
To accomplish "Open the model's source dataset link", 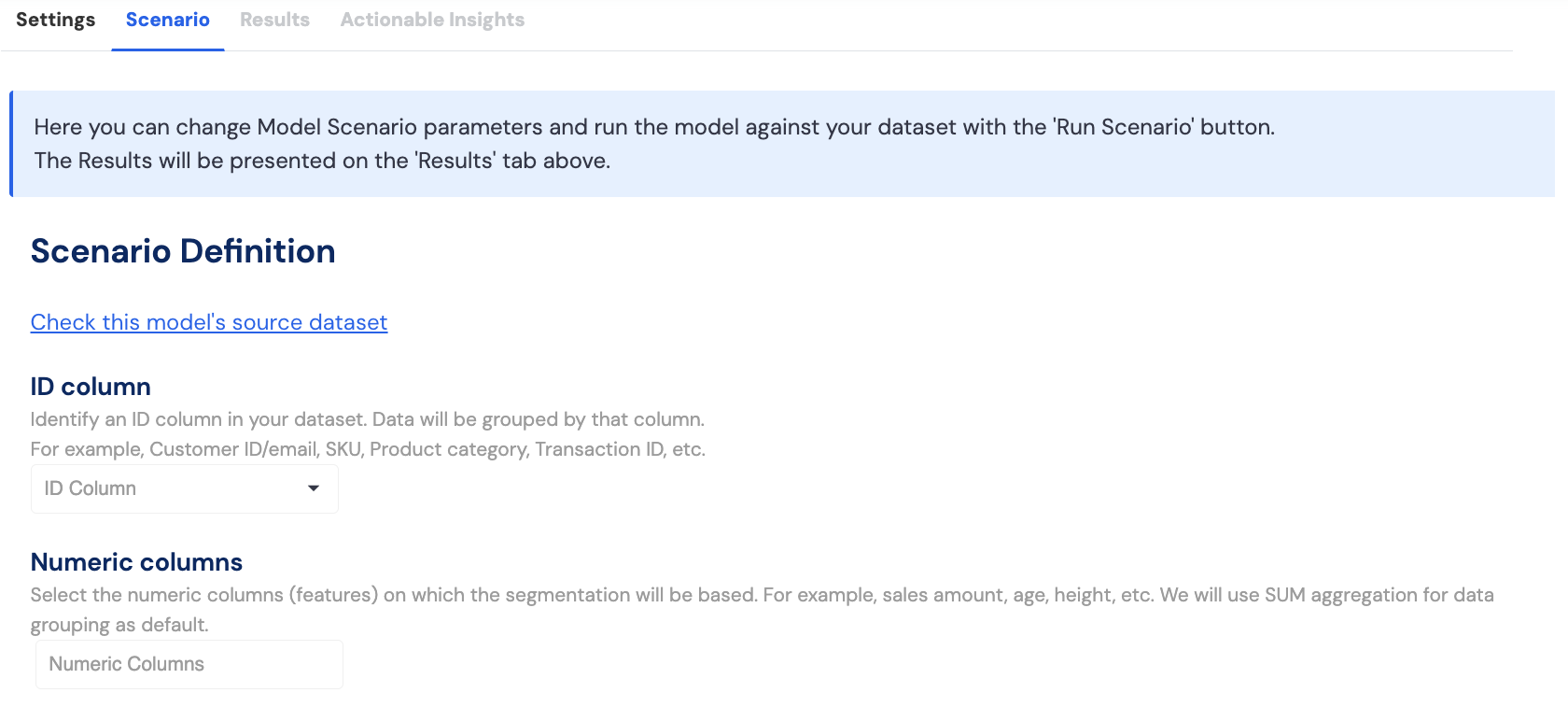I will [209, 322].
